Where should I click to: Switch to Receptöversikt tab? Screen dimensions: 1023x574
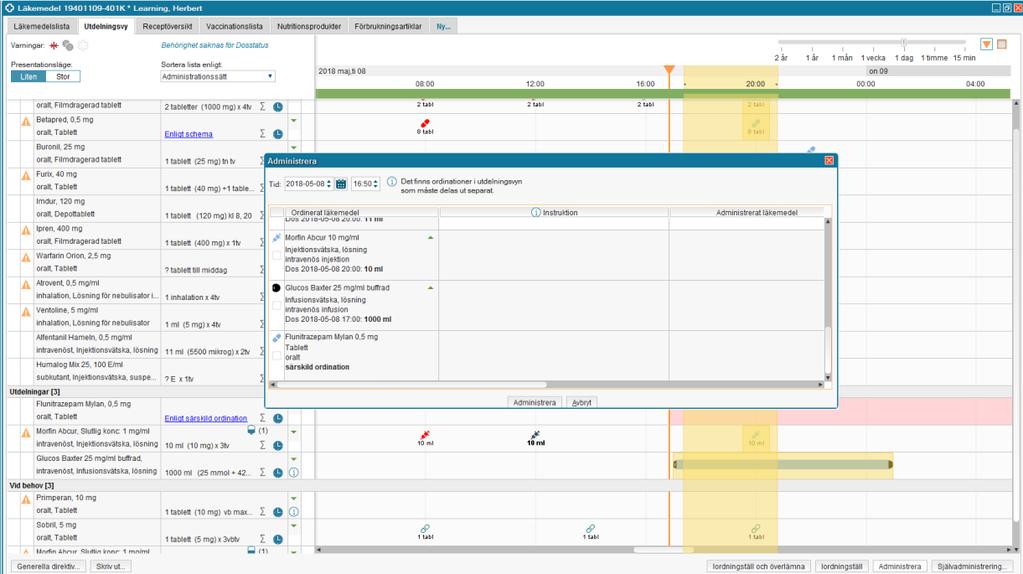tap(167, 27)
